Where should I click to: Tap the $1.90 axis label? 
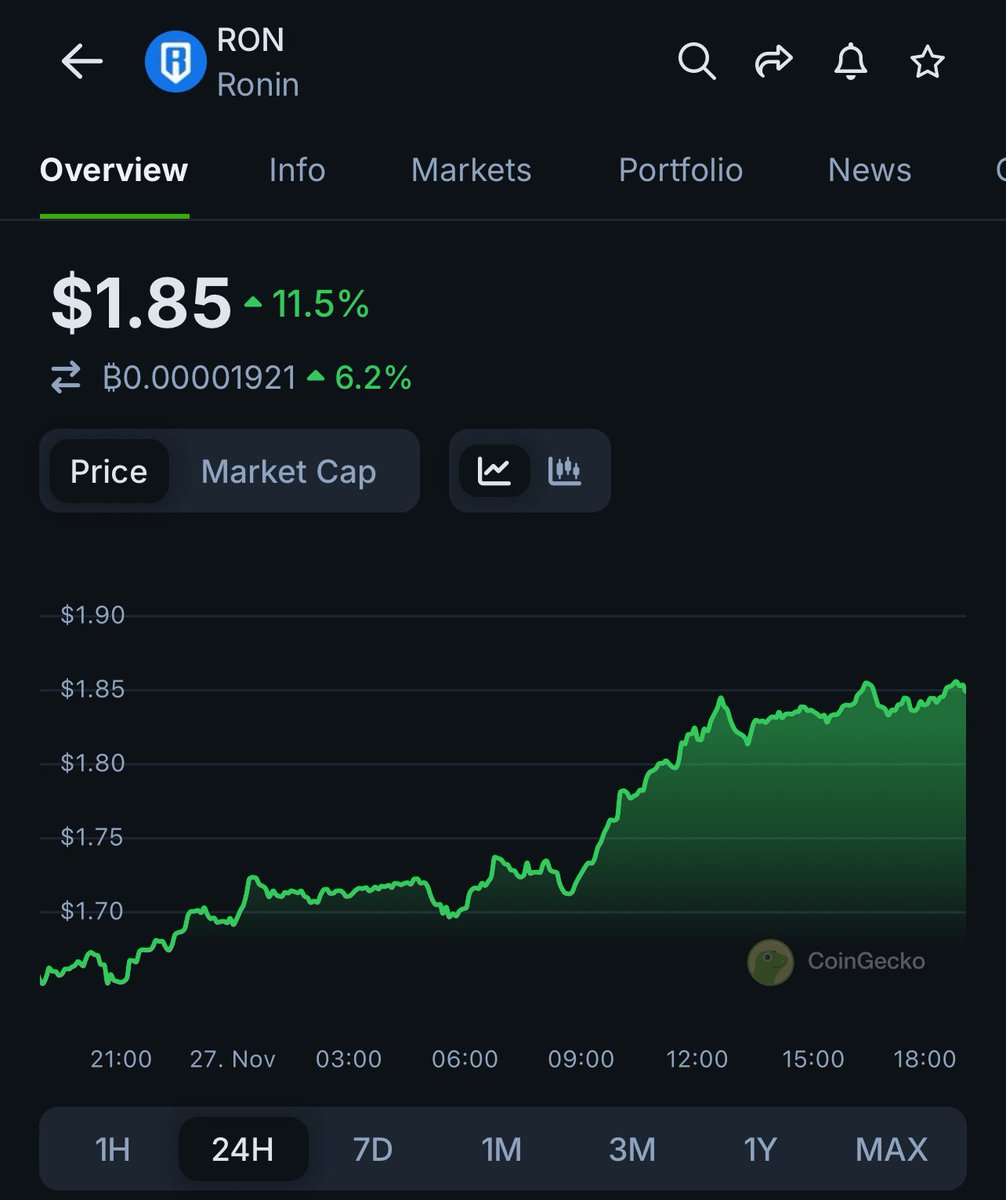tap(93, 615)
